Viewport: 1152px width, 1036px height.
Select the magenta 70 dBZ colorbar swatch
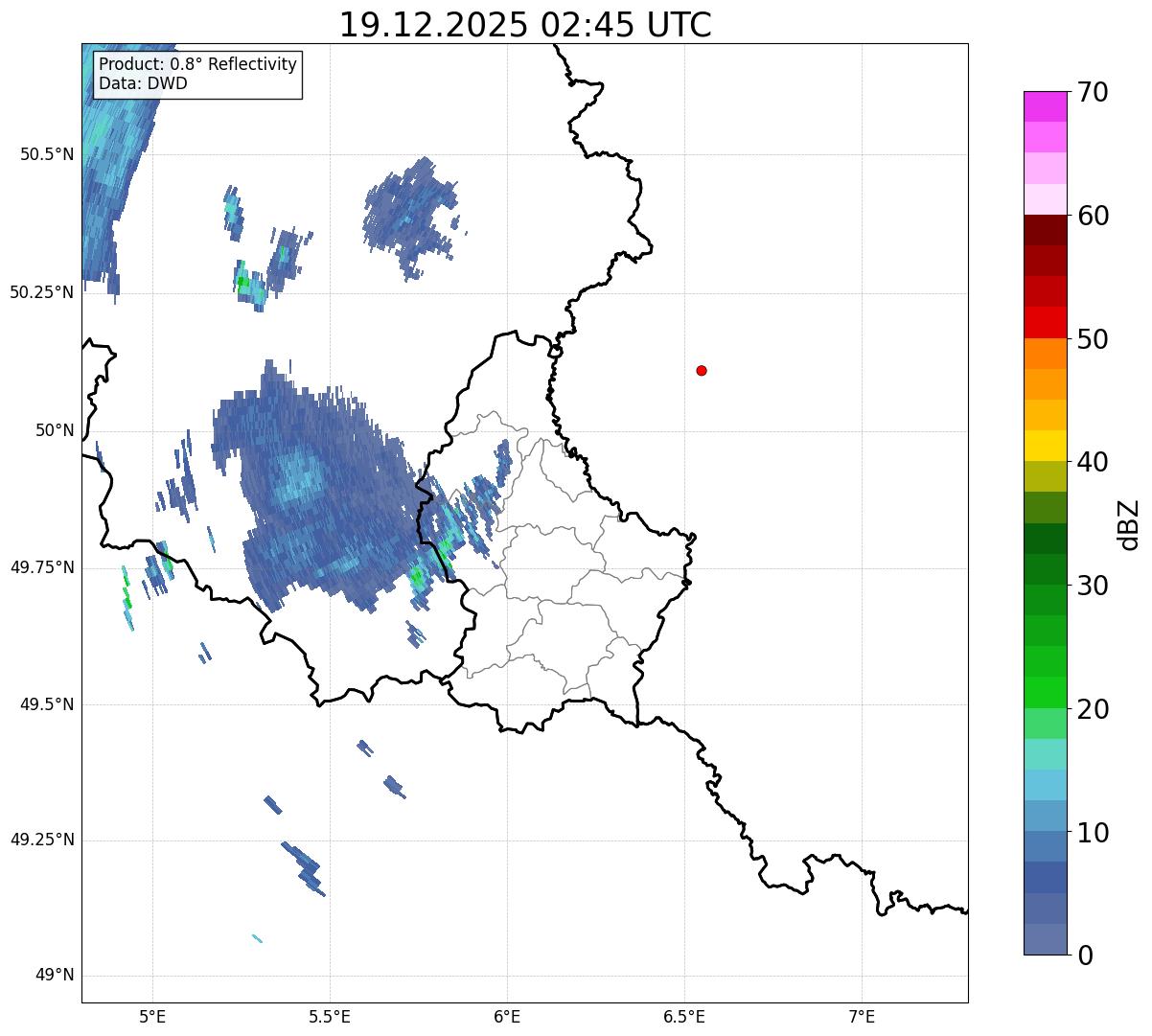pos(1045,106)
